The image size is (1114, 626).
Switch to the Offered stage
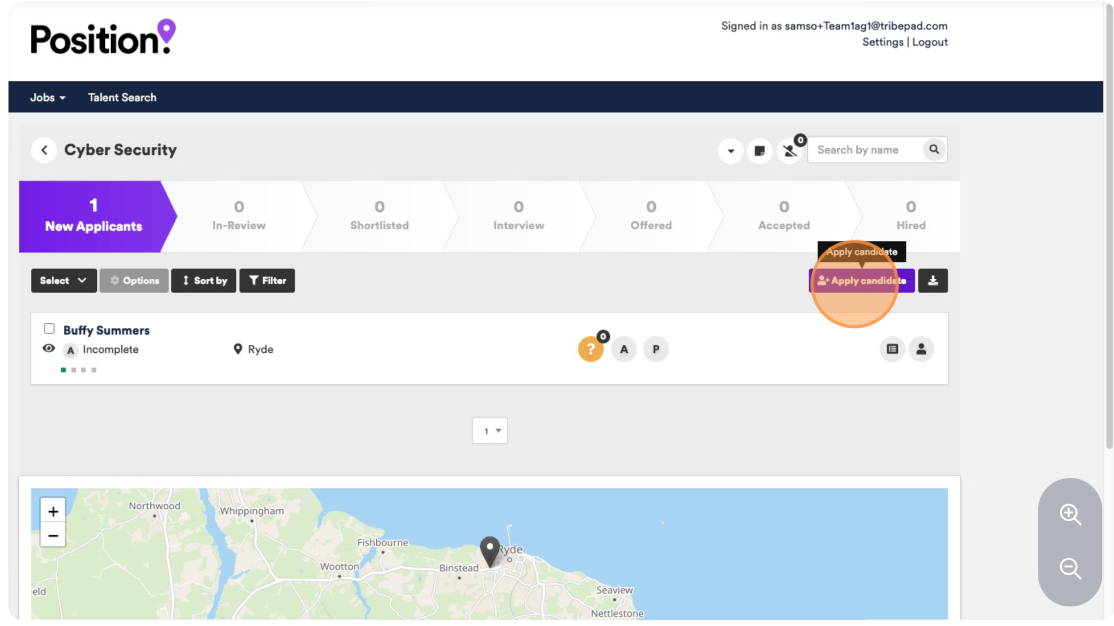[x=651, y=217]
